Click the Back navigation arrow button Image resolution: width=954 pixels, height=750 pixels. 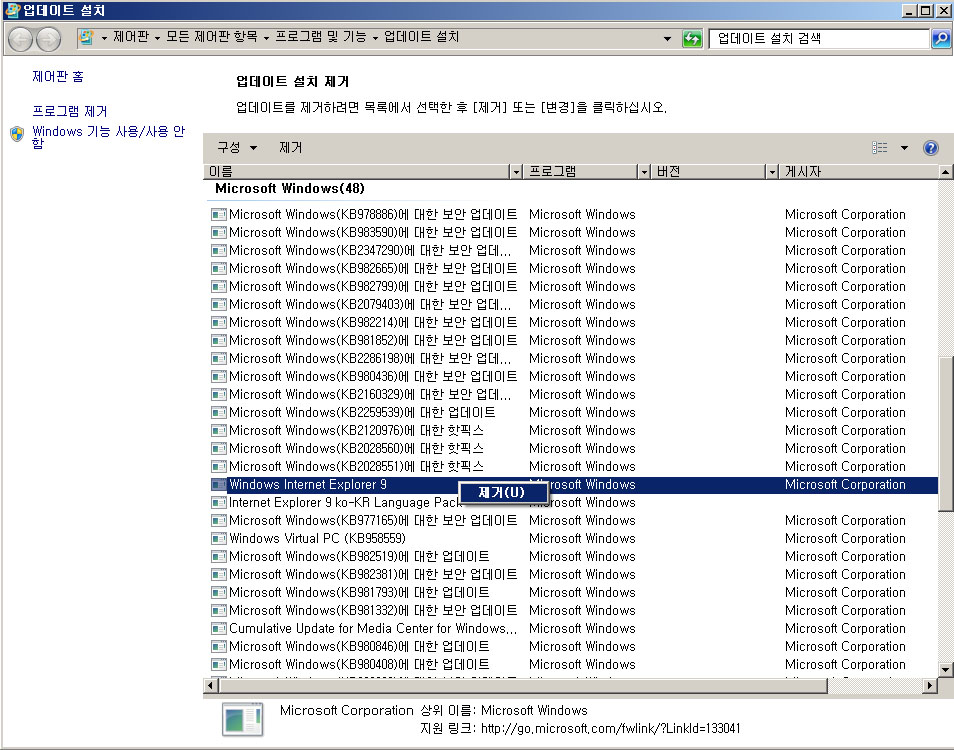(21, 40)
